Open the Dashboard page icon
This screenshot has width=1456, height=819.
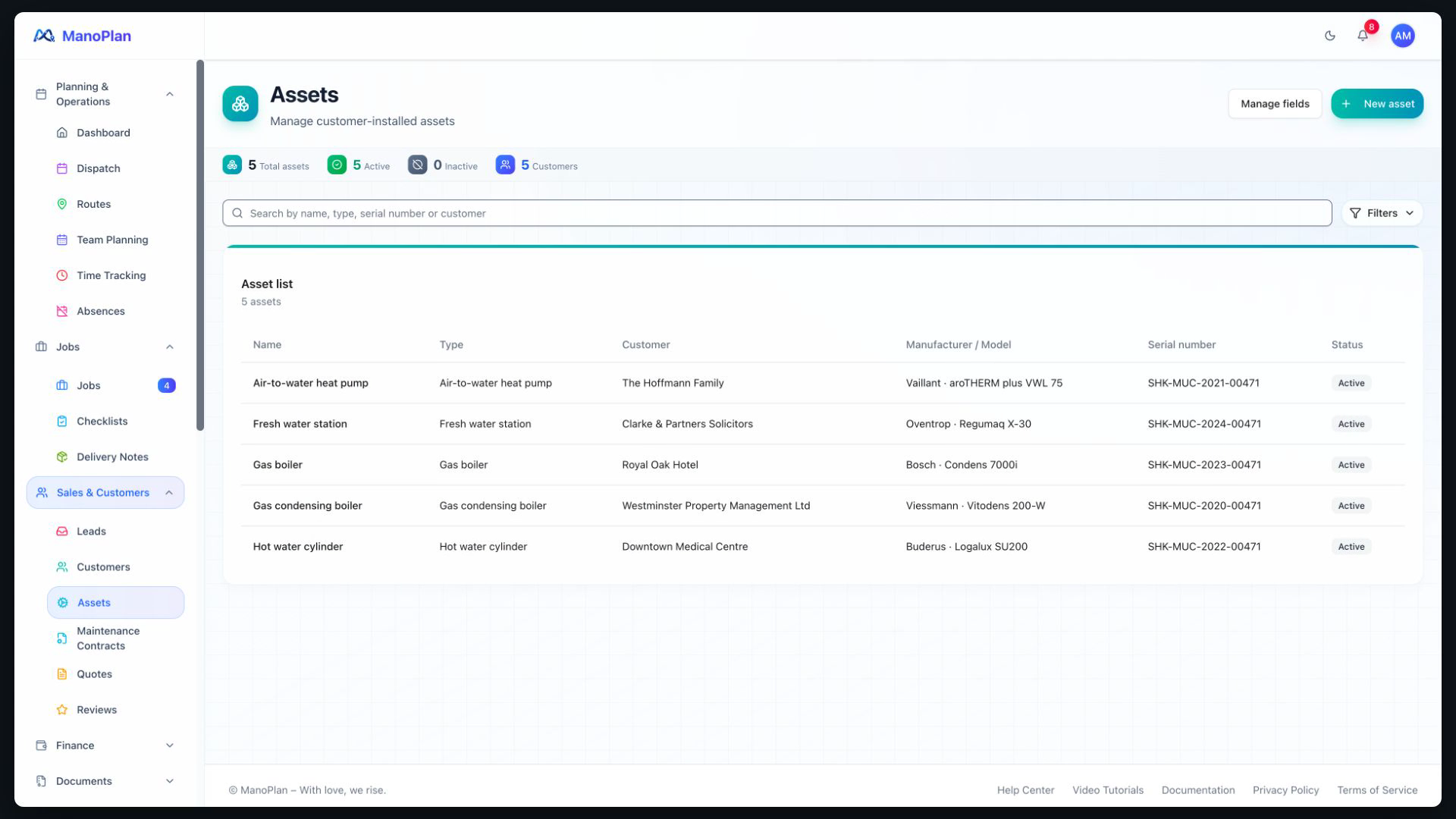(x=62, y=133)
